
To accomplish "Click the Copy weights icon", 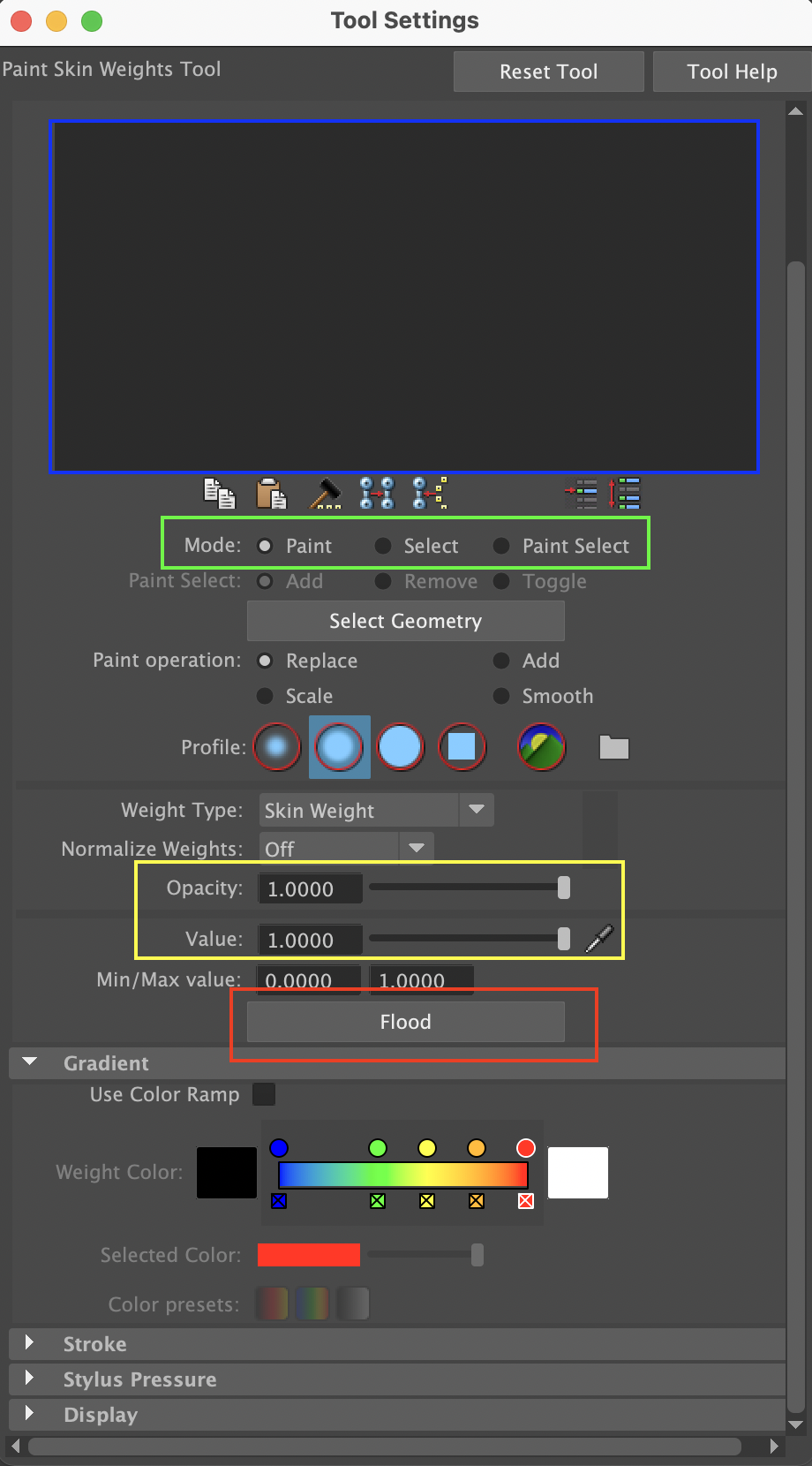I will pyautogui.click(x=219, y=494).
